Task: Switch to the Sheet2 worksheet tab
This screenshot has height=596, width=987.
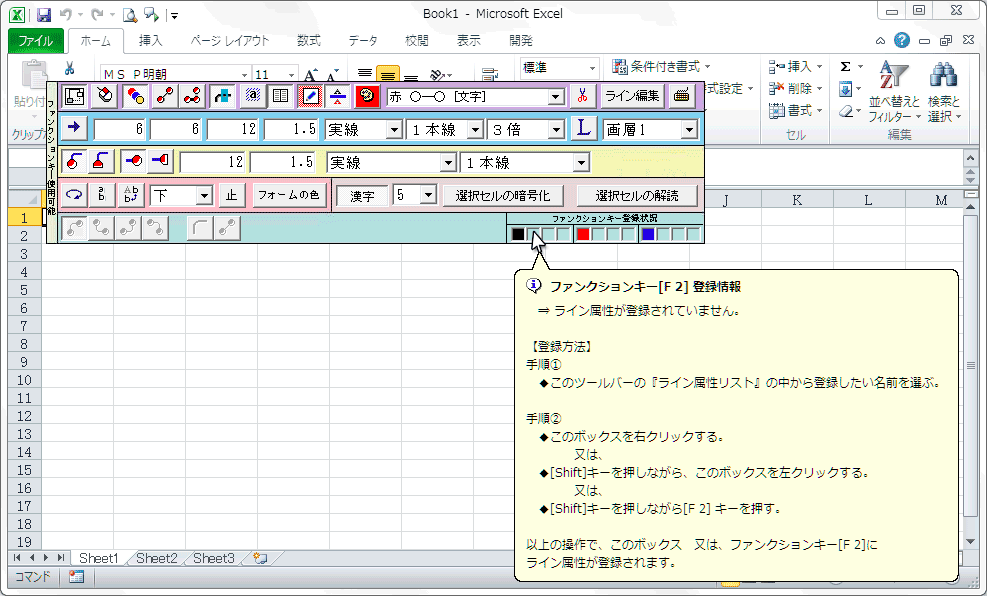Action: tap(157, 558)
